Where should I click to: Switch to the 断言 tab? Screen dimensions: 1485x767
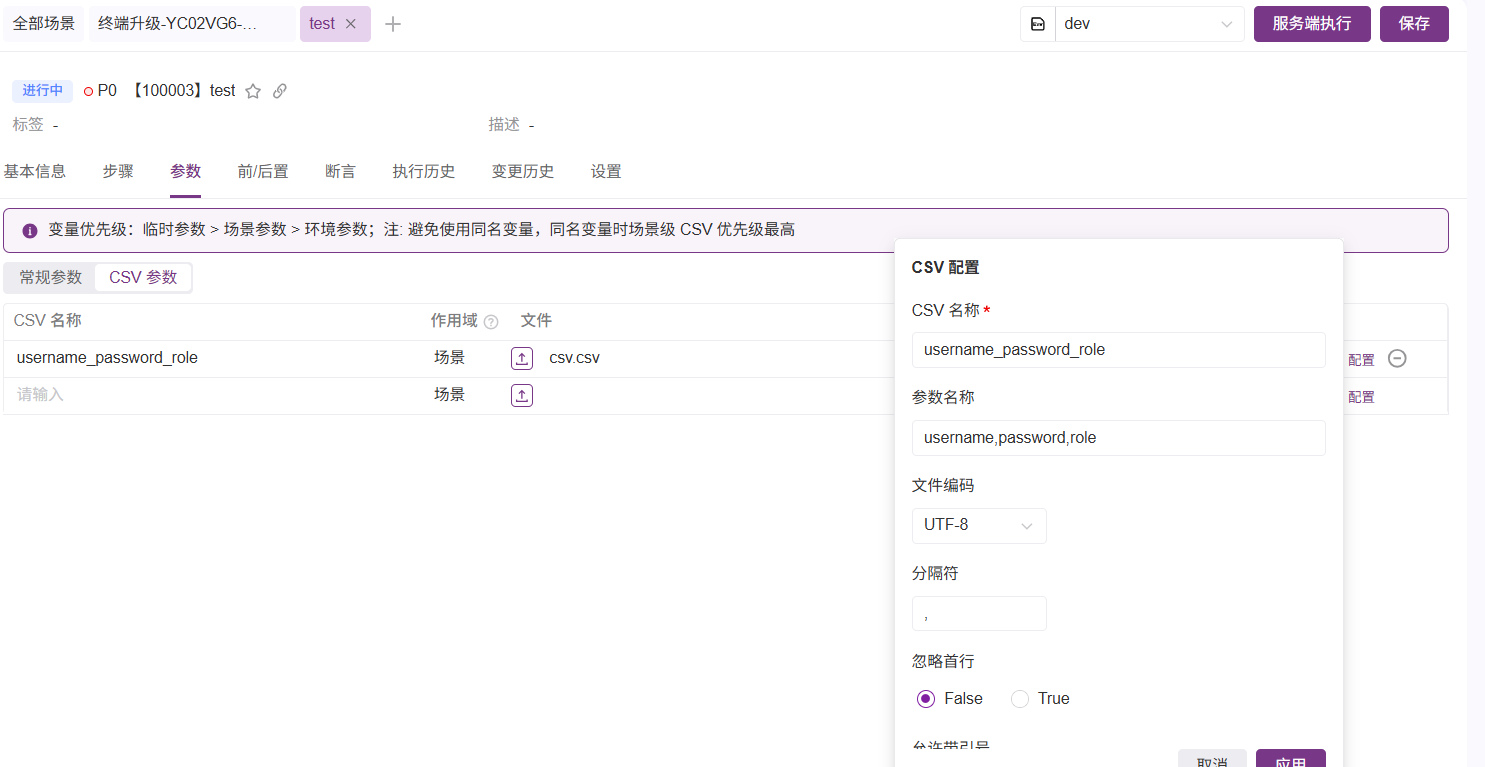tap(340, 171)
